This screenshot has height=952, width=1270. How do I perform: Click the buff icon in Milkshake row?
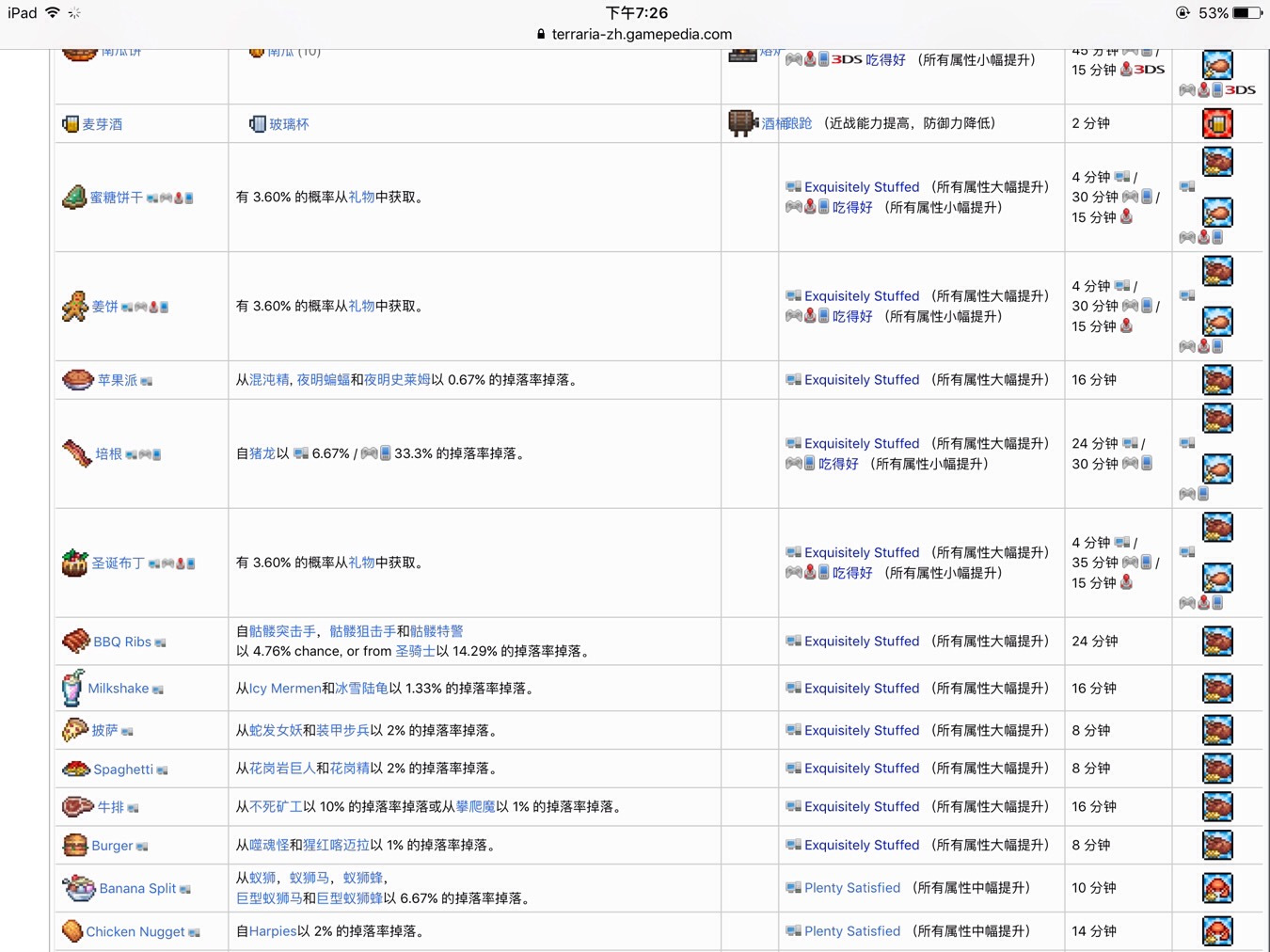[1217, 688]
